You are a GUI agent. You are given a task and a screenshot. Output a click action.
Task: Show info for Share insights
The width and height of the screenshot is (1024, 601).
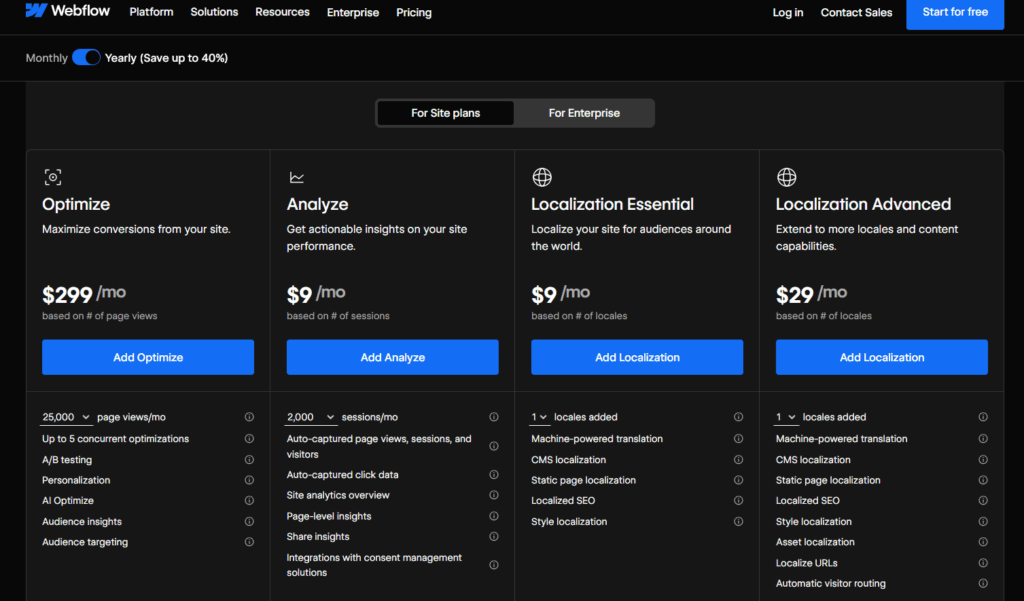[x=494, y=536]
